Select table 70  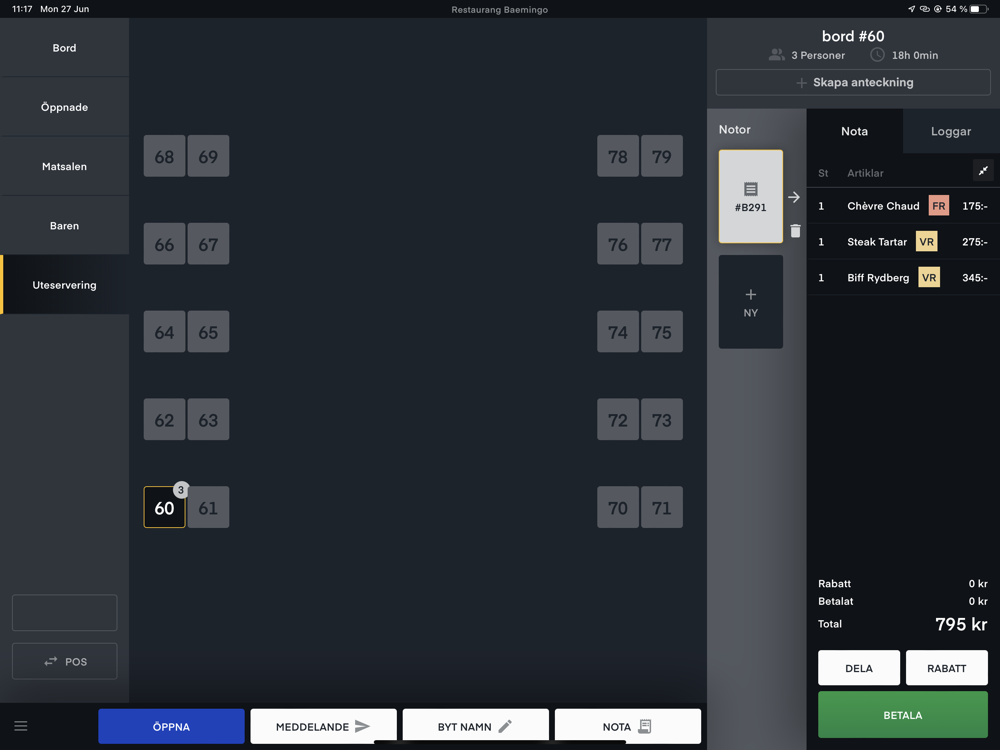[x=618, y=508]
